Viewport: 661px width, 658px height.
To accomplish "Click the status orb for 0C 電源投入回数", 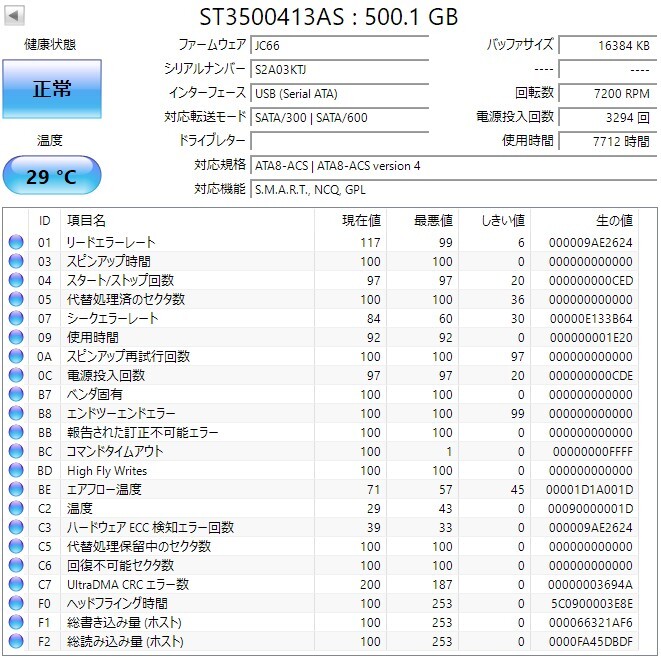I will click(16, 375).
